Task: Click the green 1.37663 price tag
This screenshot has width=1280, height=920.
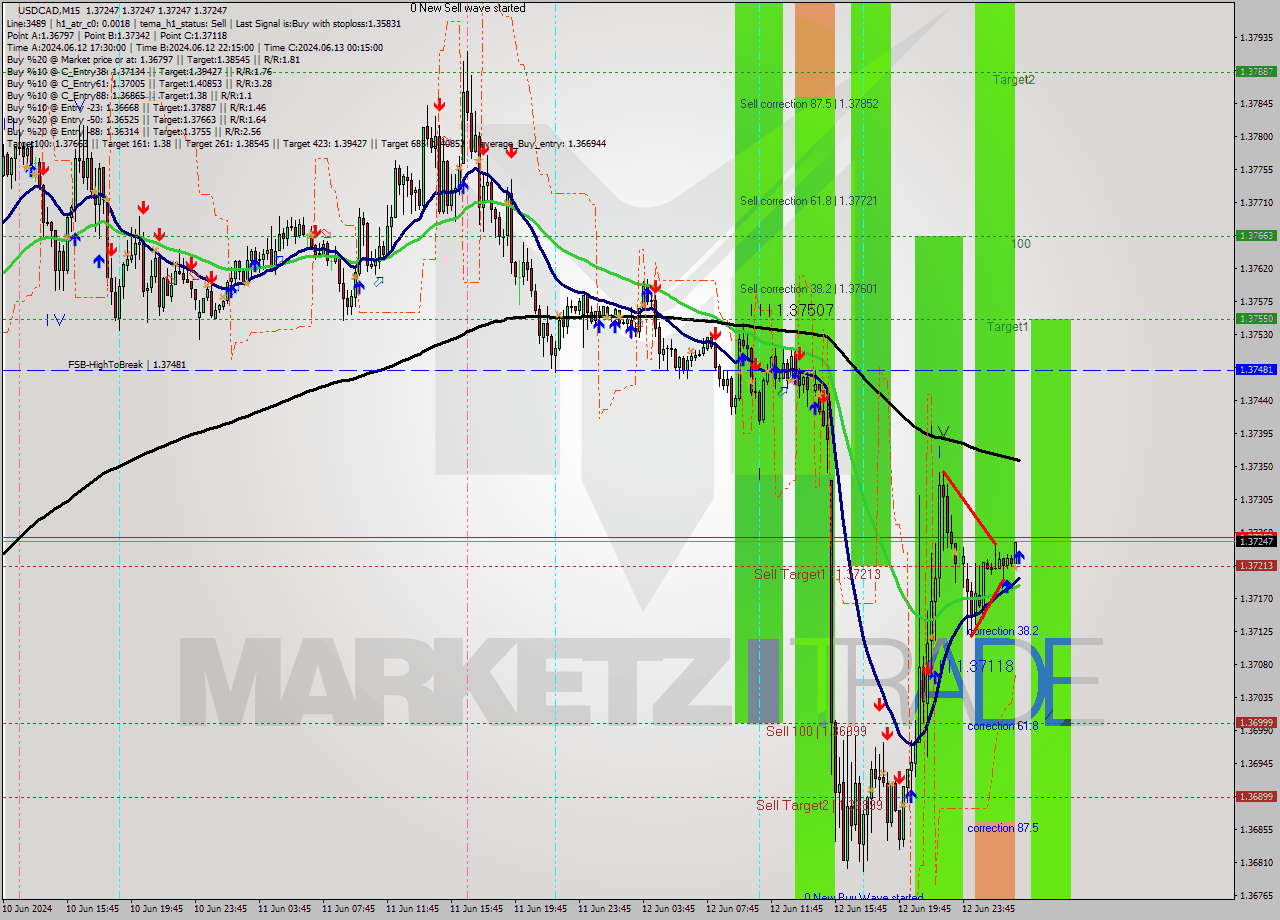Action: (x=1255, y=236)
